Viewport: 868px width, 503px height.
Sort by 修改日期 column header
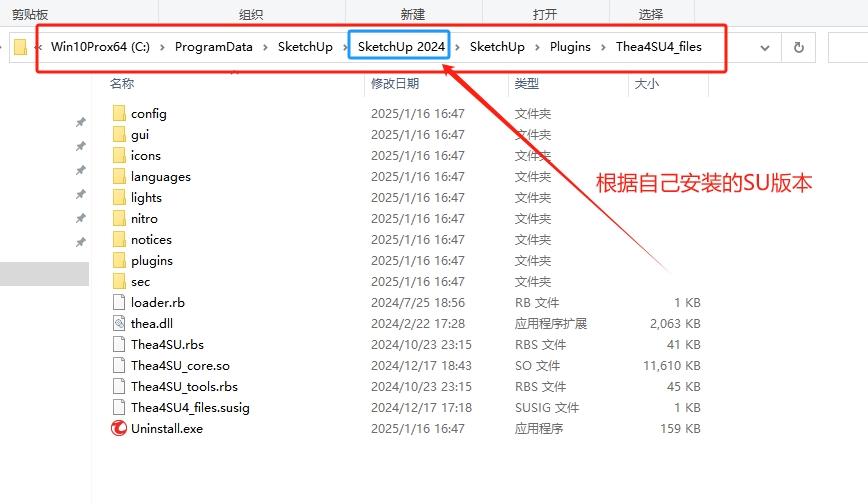[x=395, y=84]
